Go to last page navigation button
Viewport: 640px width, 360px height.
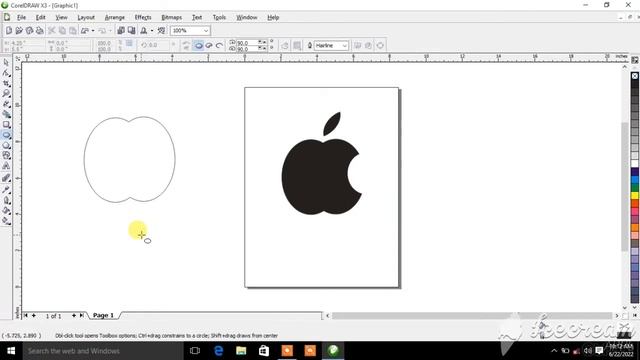(82, 316)
